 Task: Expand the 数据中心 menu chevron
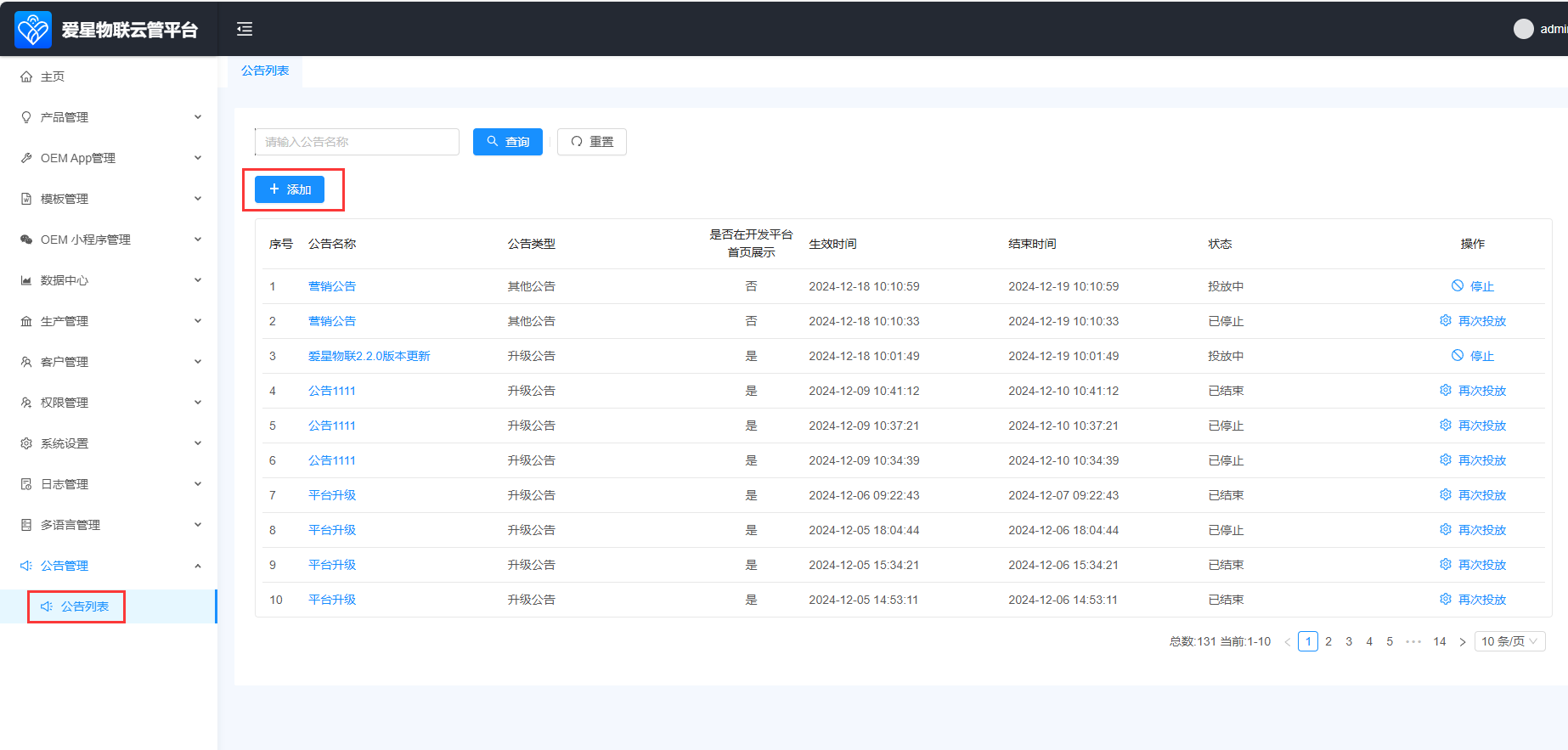click(x=198, y=280)
